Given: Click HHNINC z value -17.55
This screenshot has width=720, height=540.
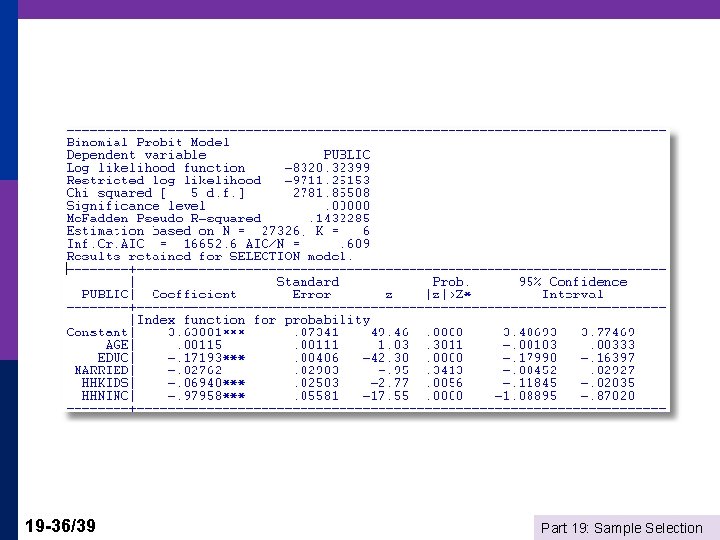Looking at the screenshot, I should (x=385, y=396).
